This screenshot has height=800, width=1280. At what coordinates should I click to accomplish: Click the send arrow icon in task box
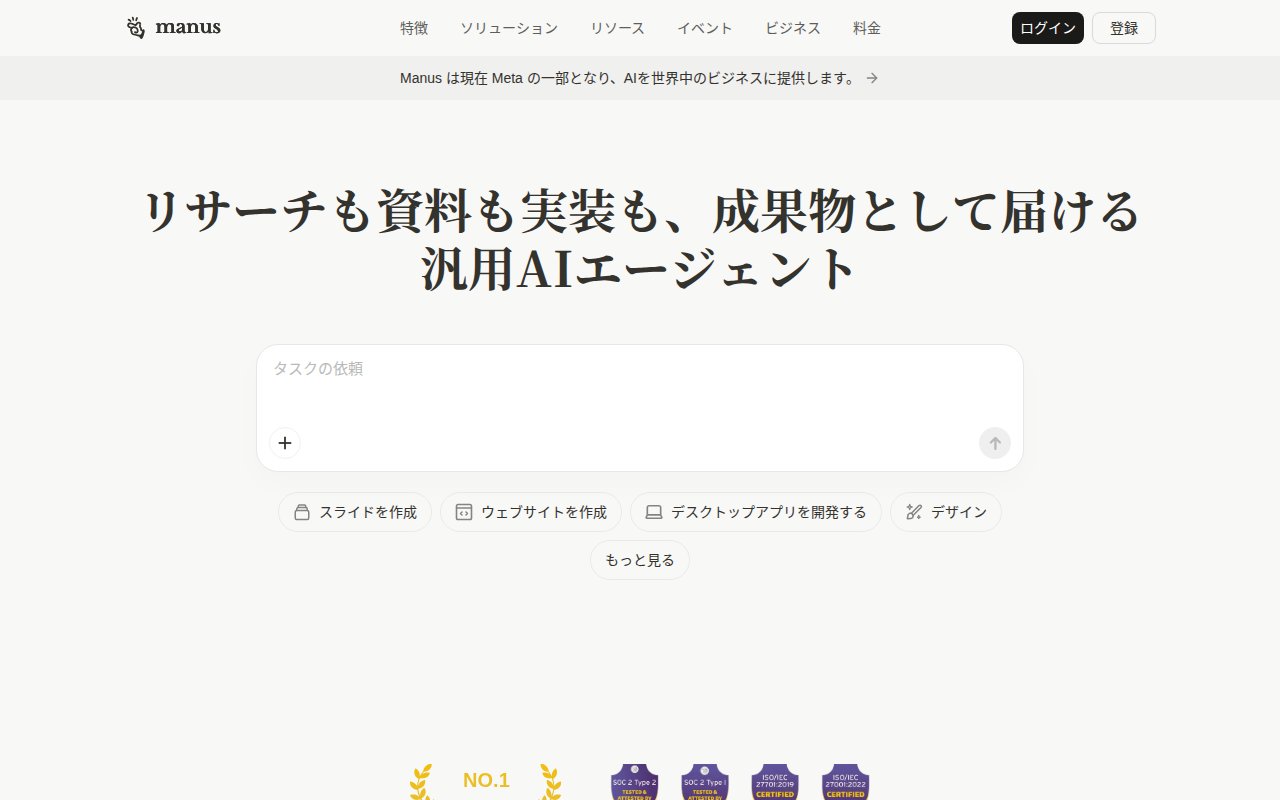[x=995, y=443]
